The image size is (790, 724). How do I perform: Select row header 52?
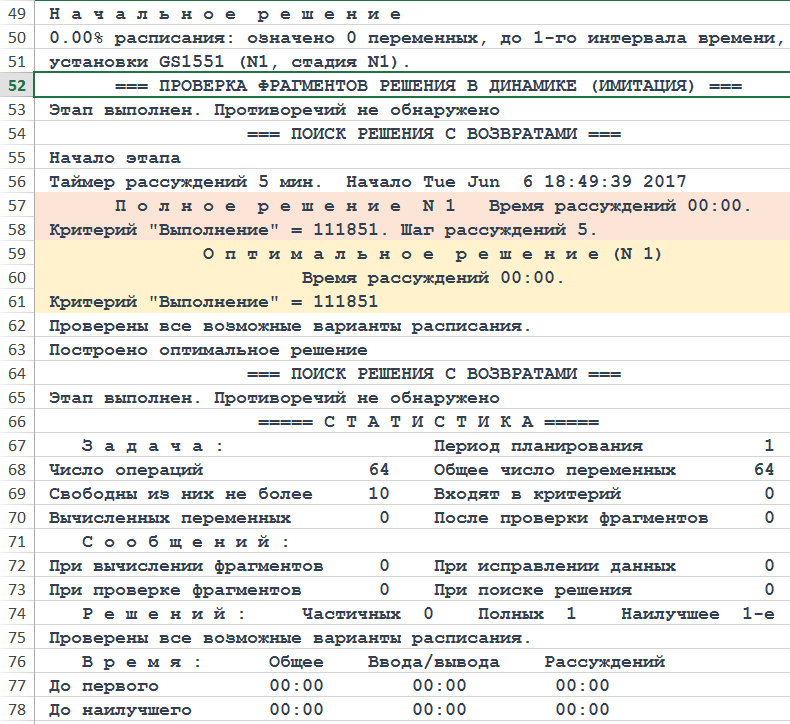[x=17, y=86]
